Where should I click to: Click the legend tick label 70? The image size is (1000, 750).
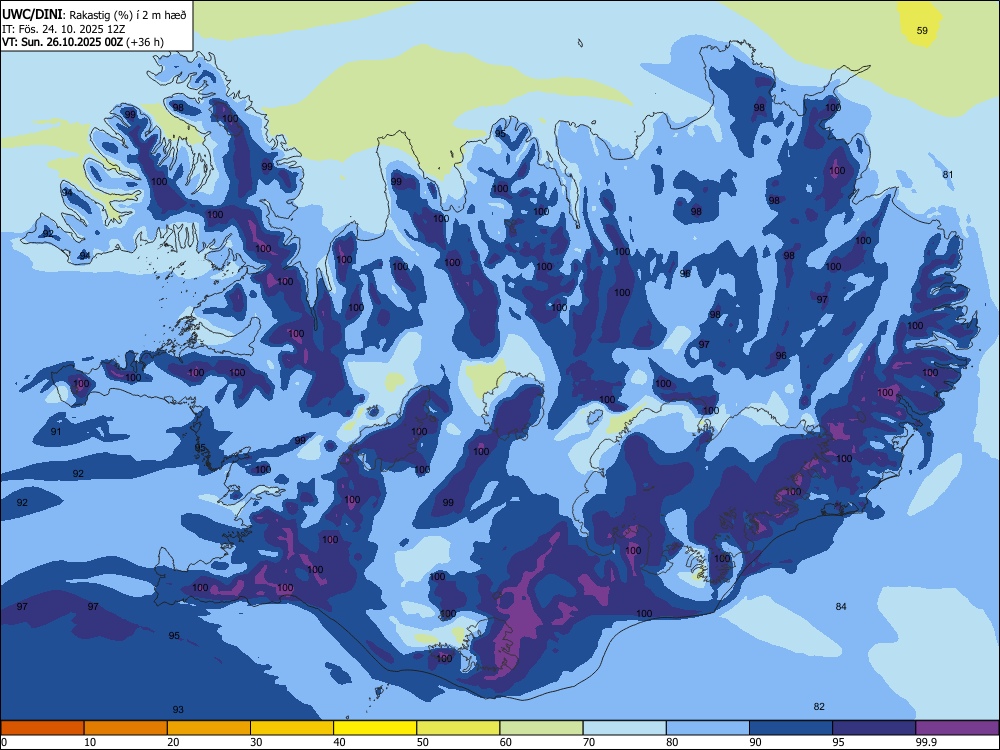589,742
